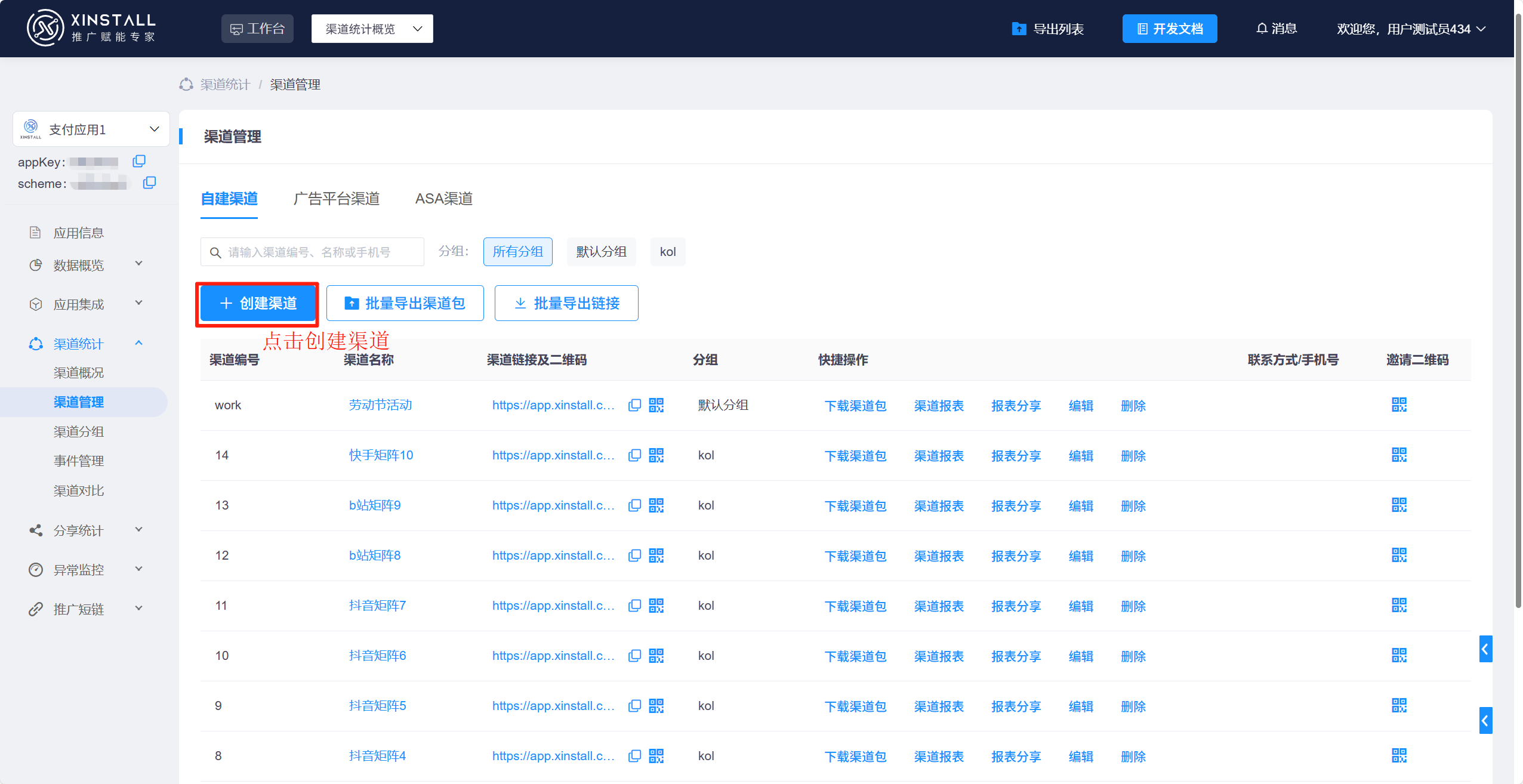Open the 渠道统计概览 dropdown
This screenshot has height=784, width=1523.
tap(372, 29)
